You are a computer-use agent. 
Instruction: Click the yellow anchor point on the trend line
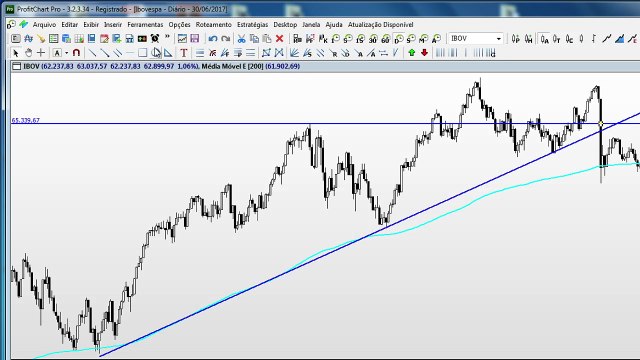pos(600,124)
